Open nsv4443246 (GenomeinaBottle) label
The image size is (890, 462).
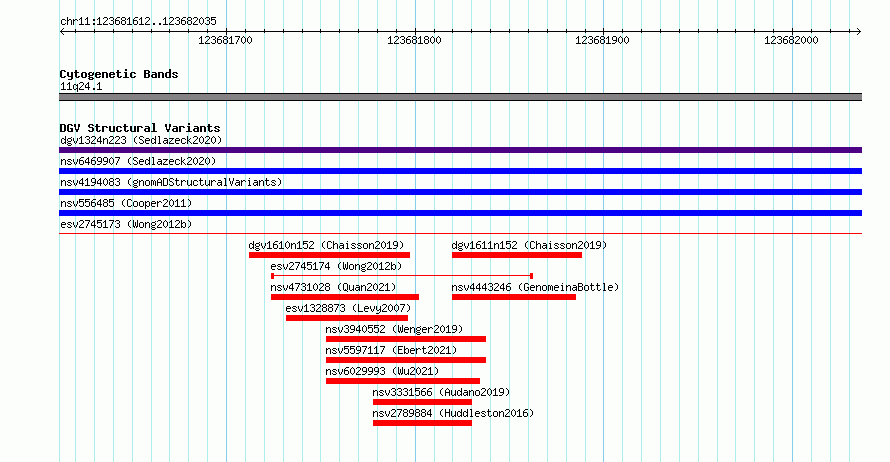[x=535, y=287]
